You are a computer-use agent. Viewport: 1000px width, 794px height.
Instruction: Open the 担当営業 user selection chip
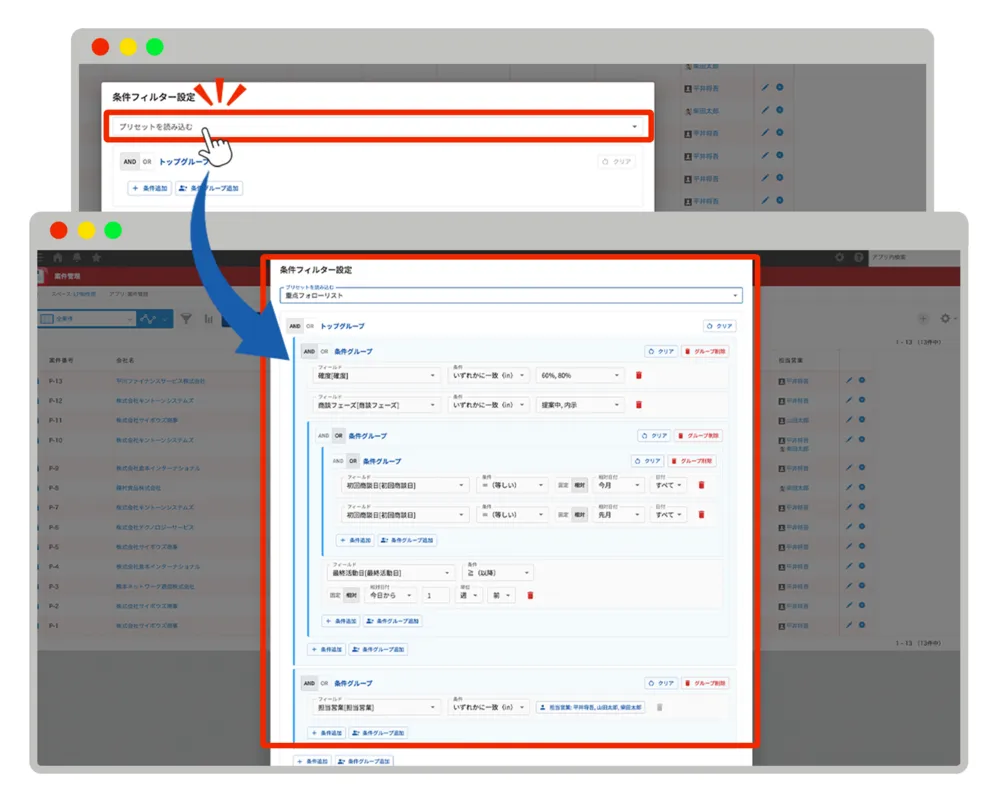[x=591, y=707]
